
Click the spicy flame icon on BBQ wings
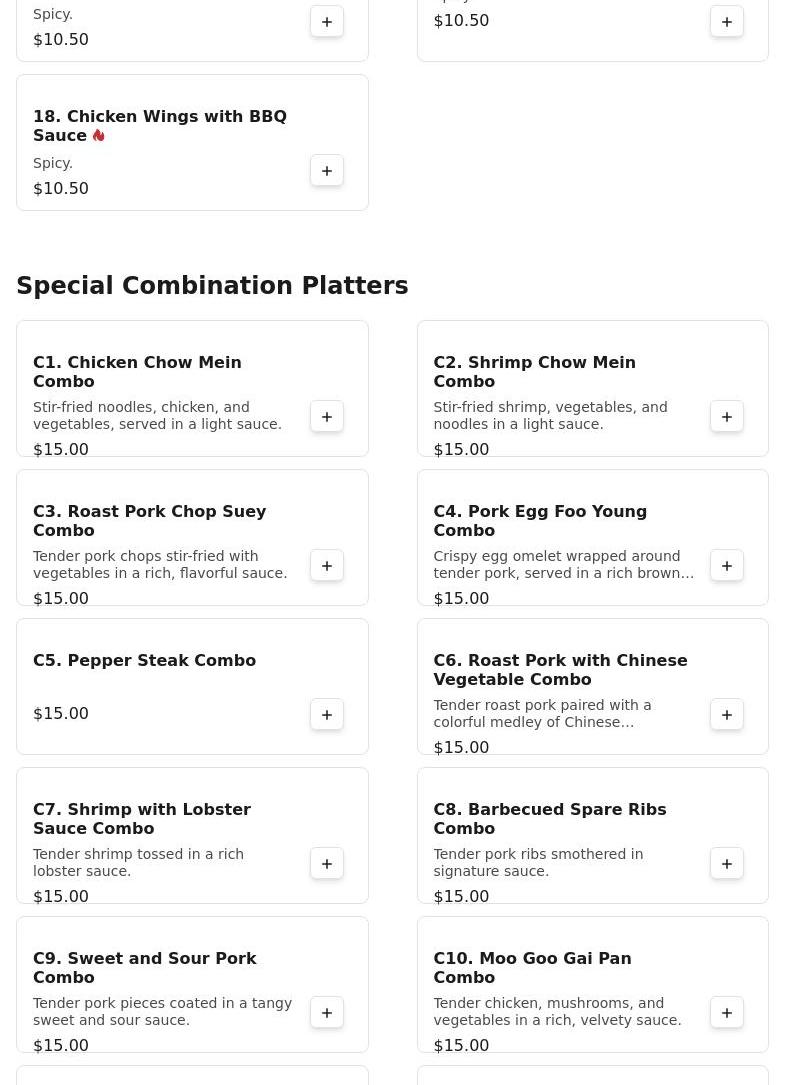point(99,135)
